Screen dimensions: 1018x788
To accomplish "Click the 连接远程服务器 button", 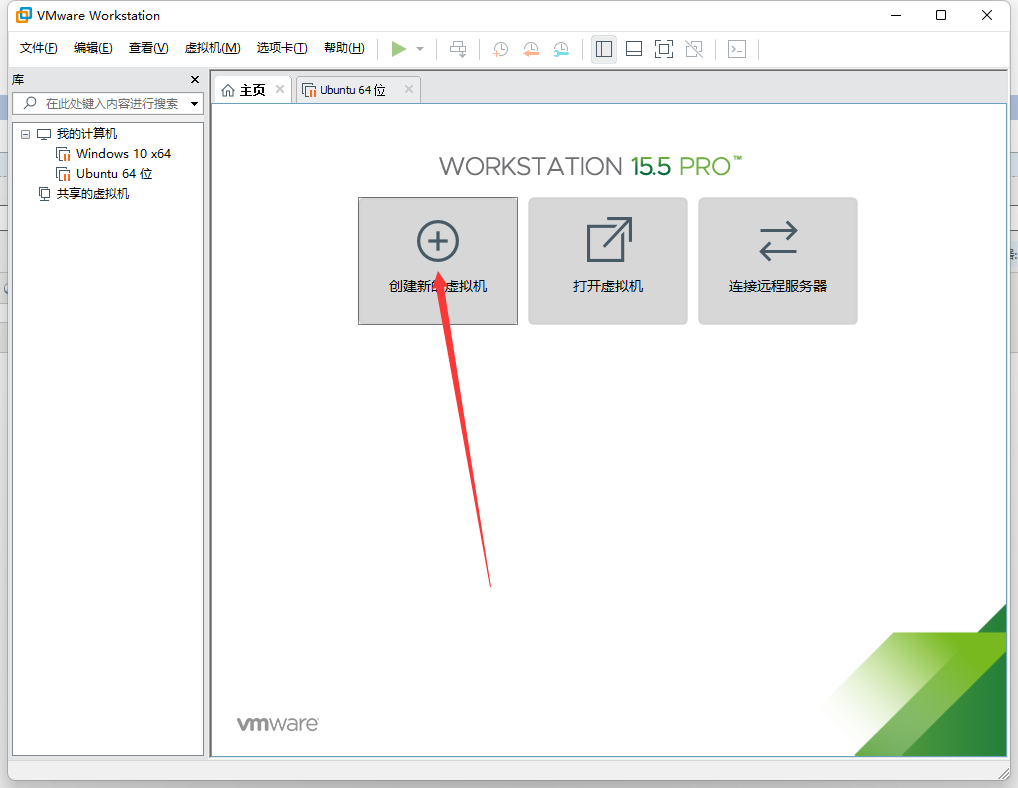I will [x=778, y=261].
